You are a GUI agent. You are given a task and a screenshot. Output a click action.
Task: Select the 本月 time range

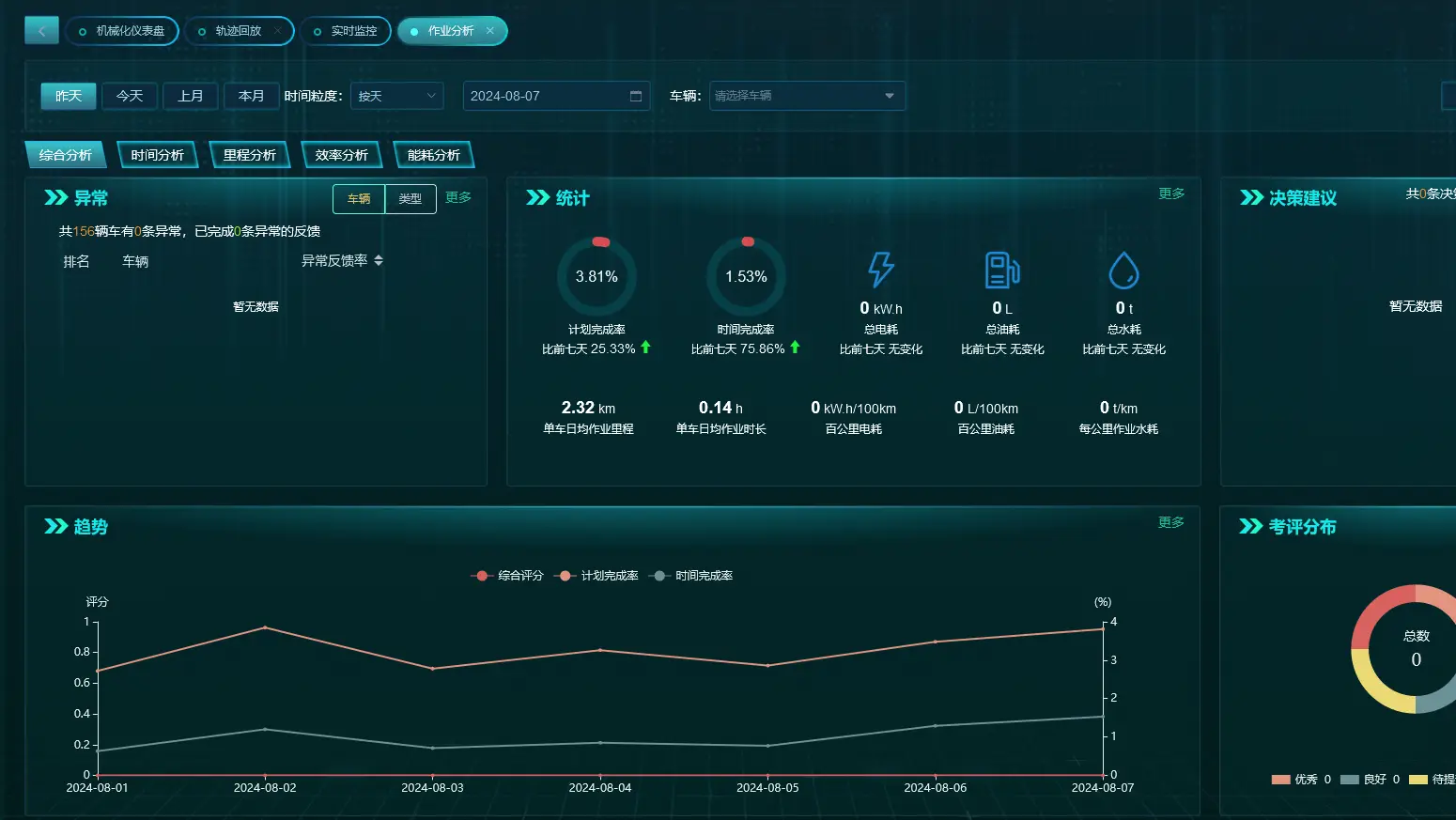[x=252, y=96]
